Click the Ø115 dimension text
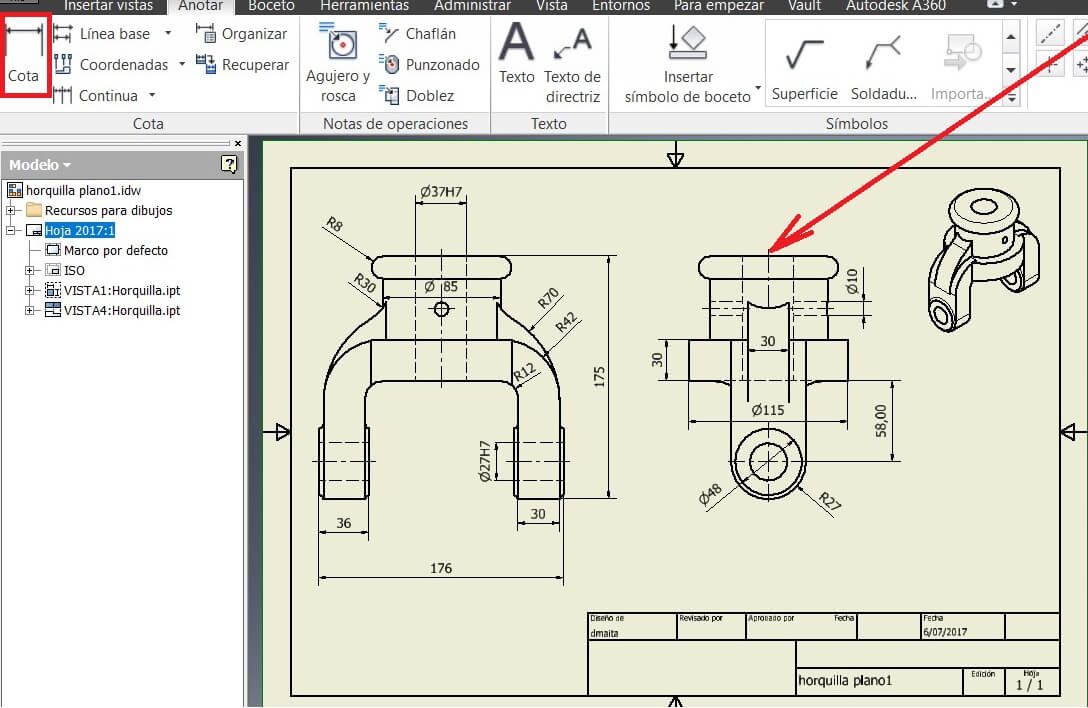Screen dimensions: 1088x708 [x=767, y=410]
